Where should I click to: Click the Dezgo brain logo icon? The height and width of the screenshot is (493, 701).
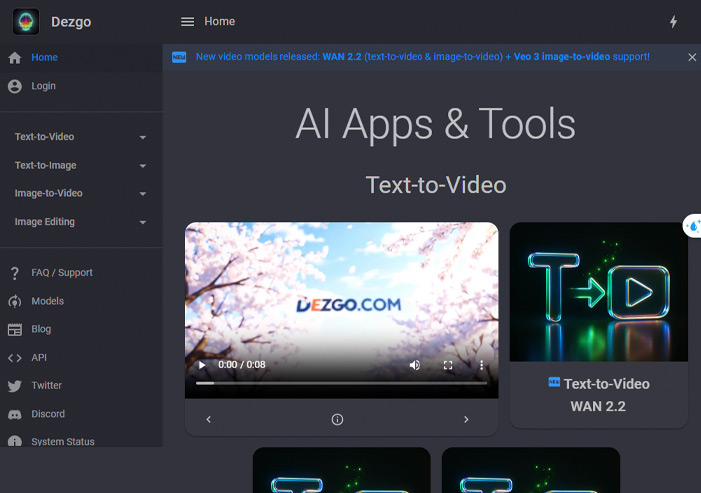click(x=26, y=21)
